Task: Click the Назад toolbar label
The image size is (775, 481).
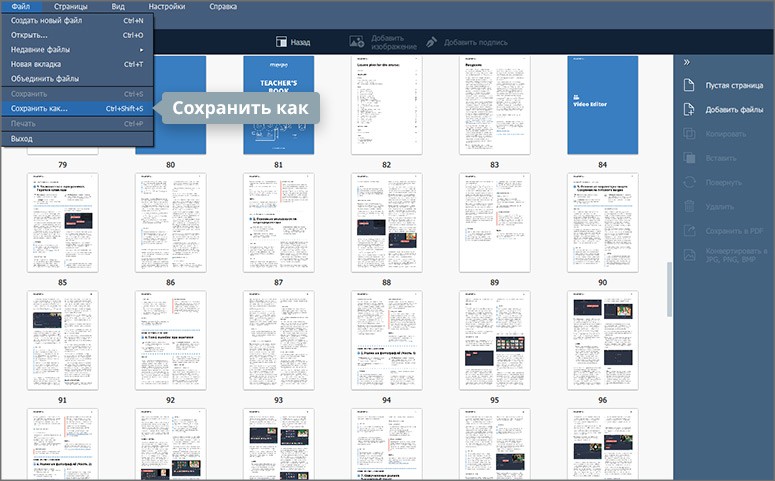Action: [301, 43]
